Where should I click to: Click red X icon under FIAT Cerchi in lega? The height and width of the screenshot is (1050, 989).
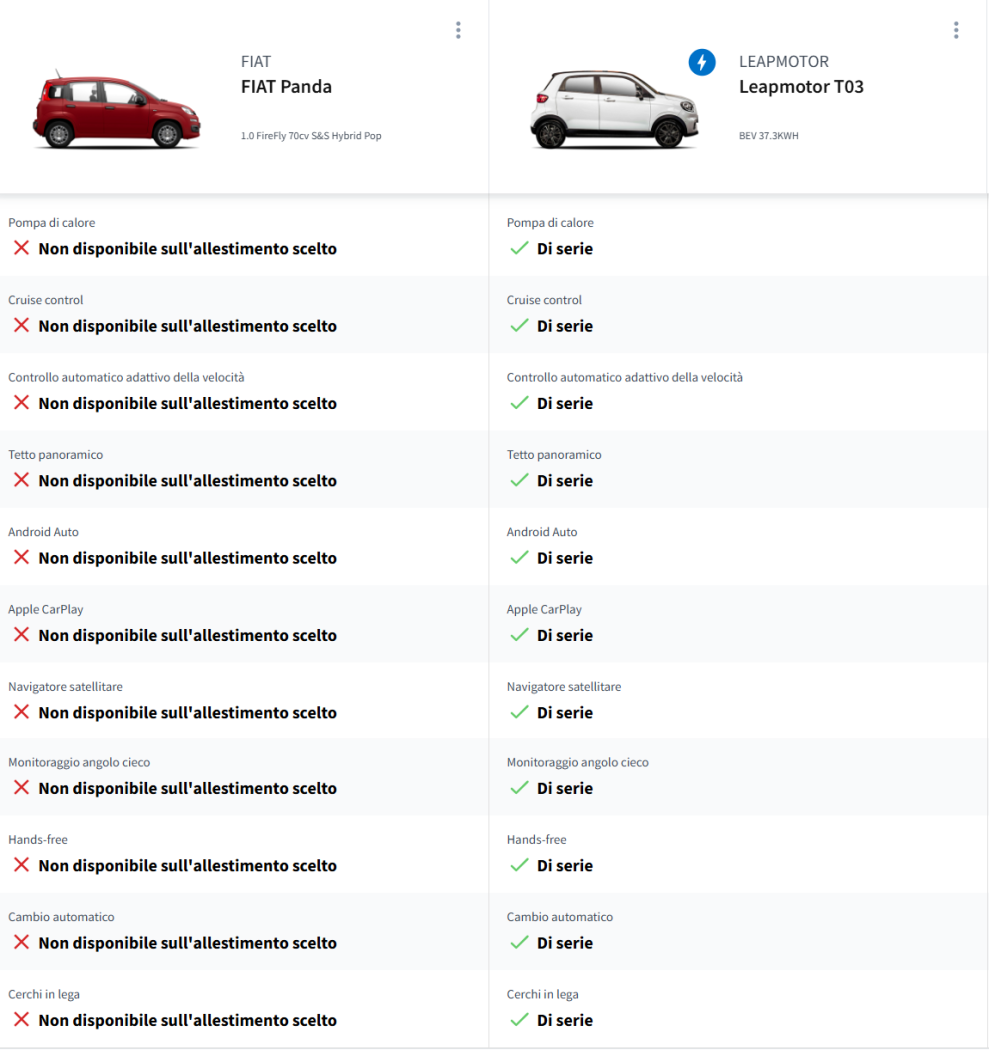pos(21,1020)
